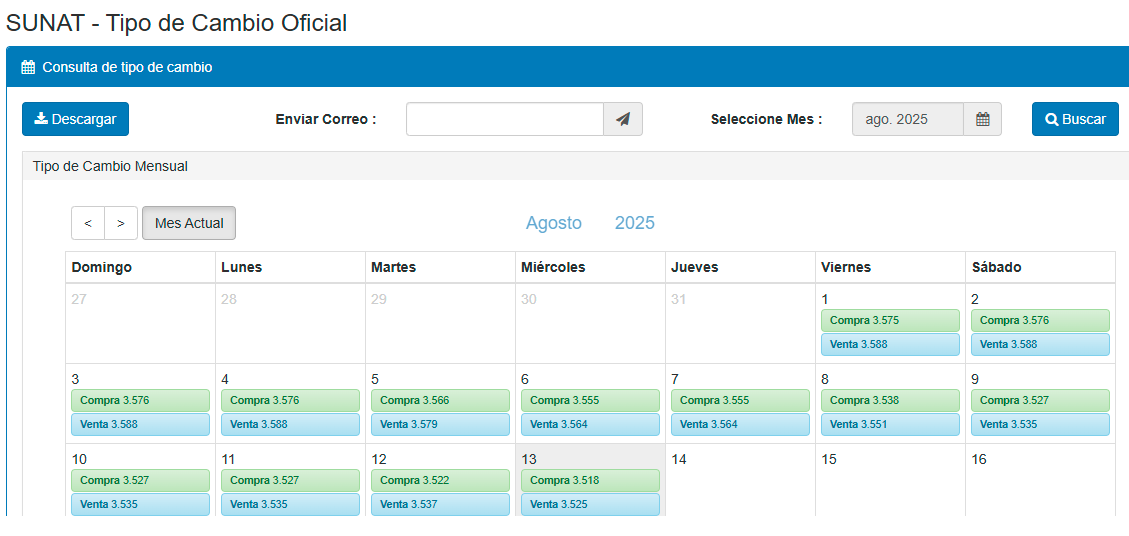Select Venta 3.551 on day 8
Viewport: 1129px width, 536px height.
tap(891, 424)
